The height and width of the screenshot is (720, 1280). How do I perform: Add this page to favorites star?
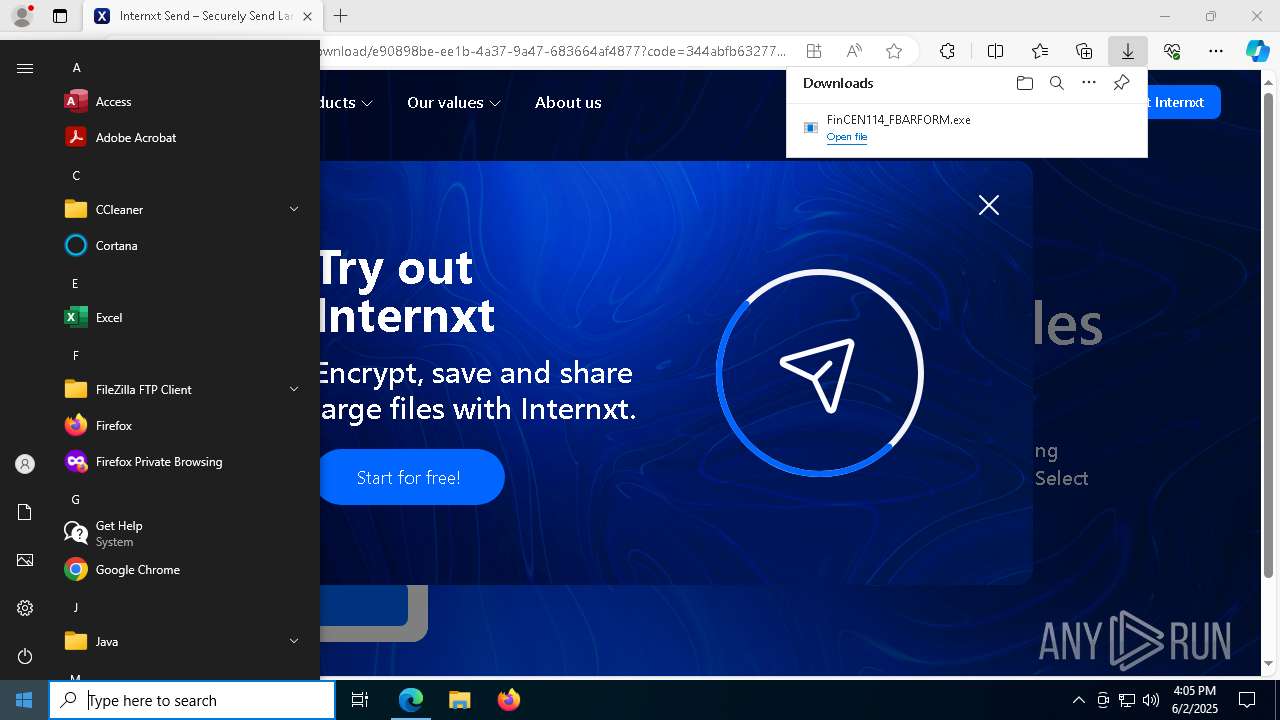(x=894, y=51)
